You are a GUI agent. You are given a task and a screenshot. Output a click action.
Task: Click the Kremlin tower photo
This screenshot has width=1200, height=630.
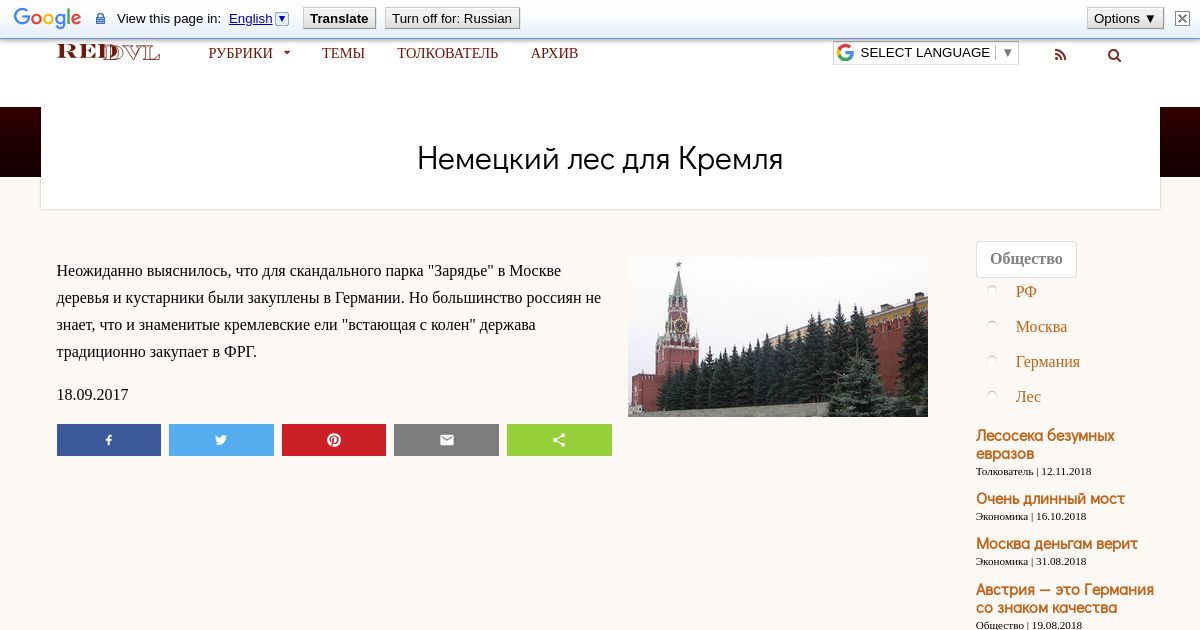778,337
